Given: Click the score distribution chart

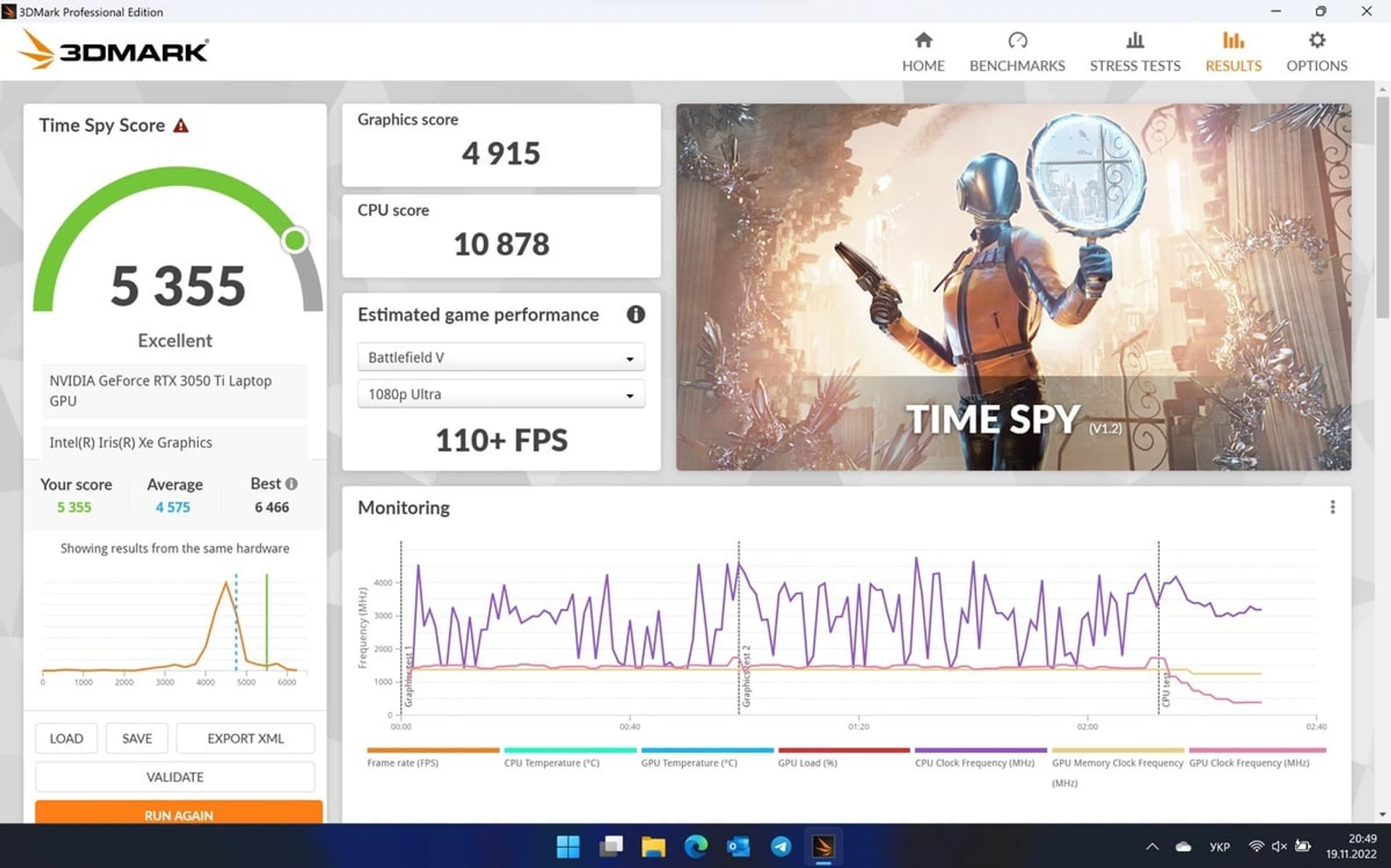Looking at the screenshot, I should pyautogui.click(x=174, y=627).
